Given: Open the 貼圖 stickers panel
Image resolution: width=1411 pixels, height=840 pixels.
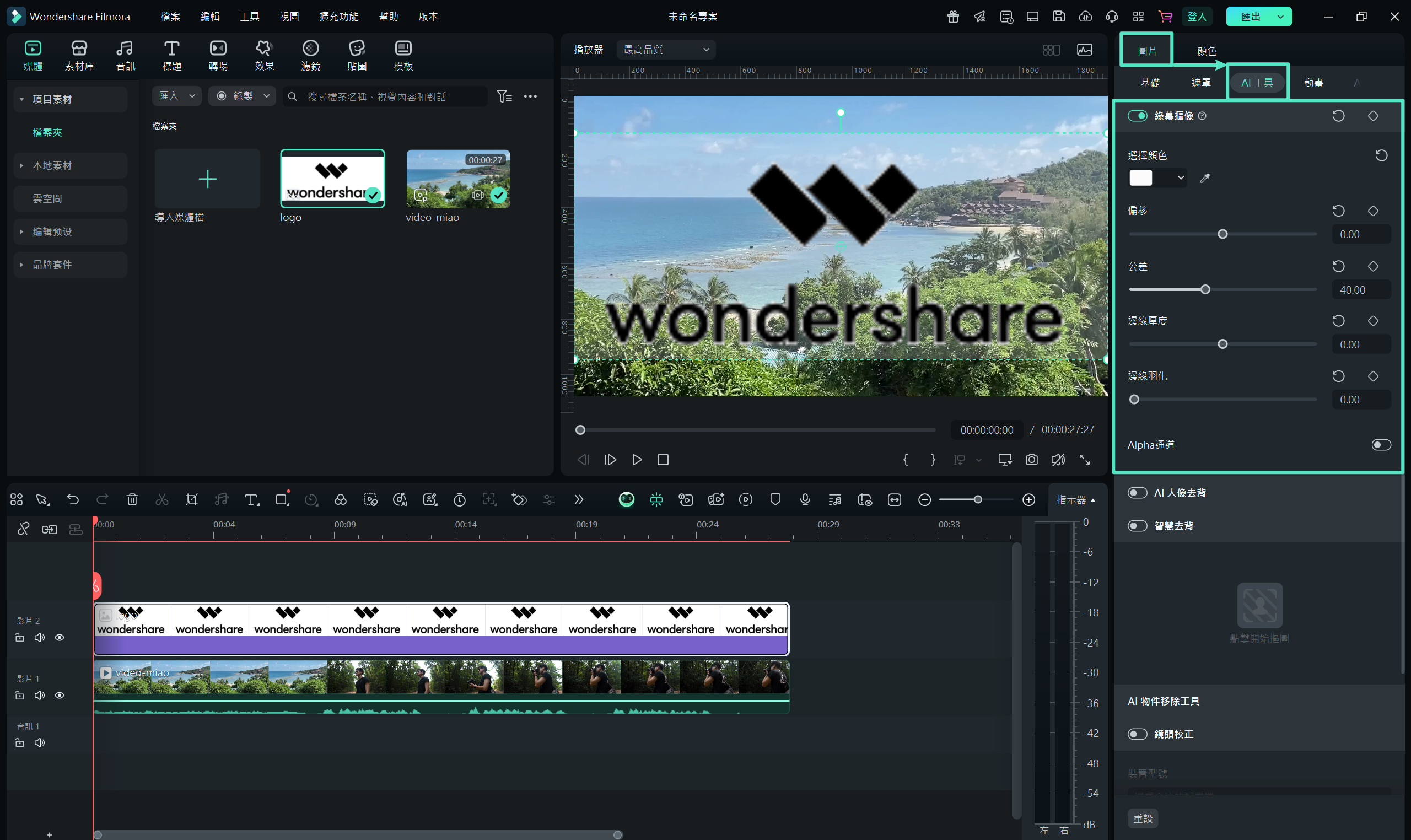Looking at the screenshot, I should 357,56.
